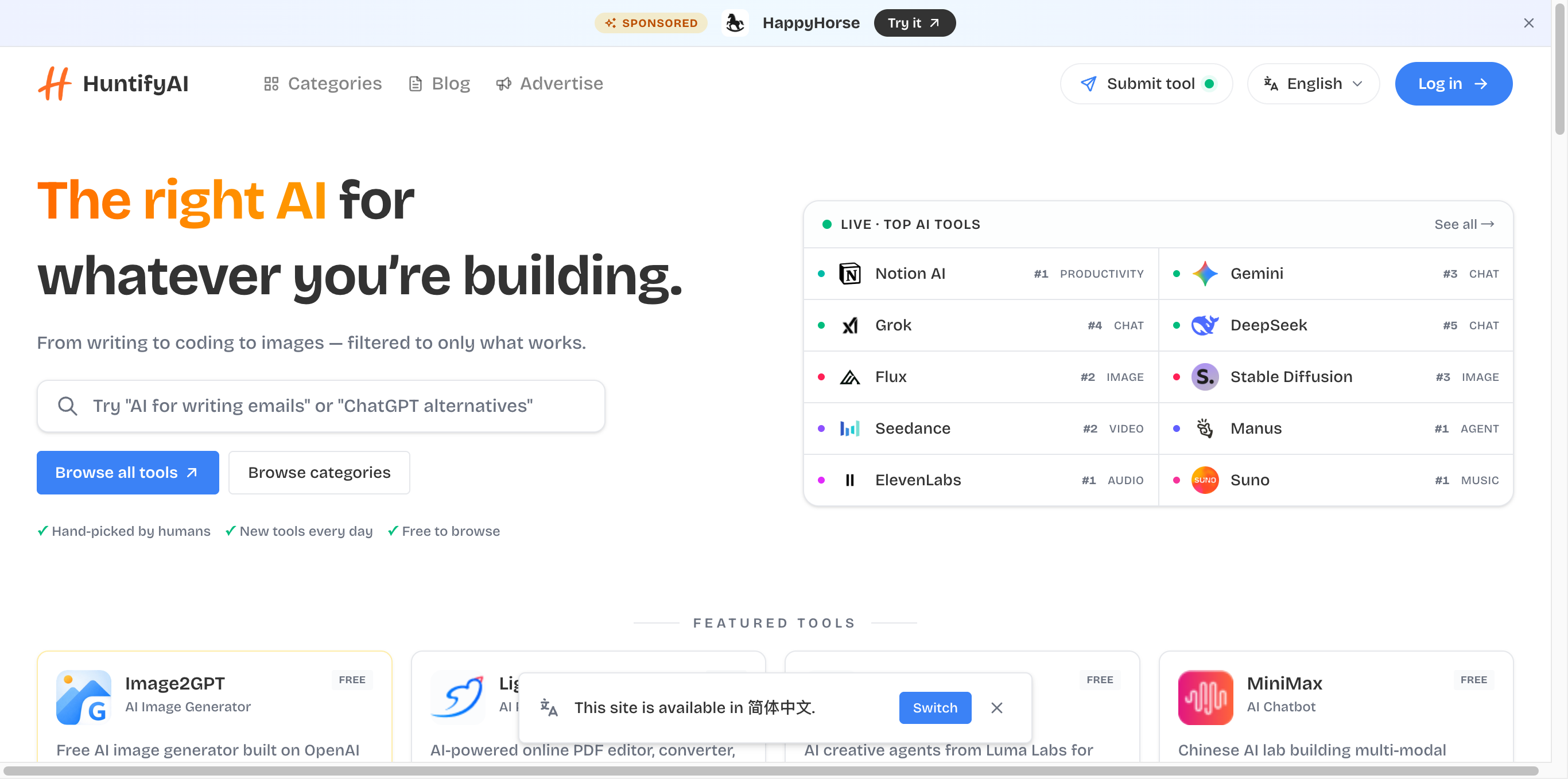Screen dimensions: 1568x779
Task: Switch site to Simplified Chinese
Action: pyautogui.click(x=935, y=708)
